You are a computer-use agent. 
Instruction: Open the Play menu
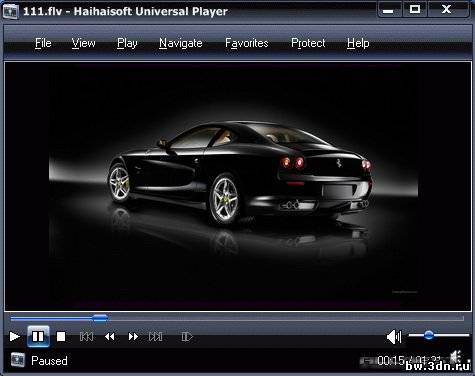(127, 43)
